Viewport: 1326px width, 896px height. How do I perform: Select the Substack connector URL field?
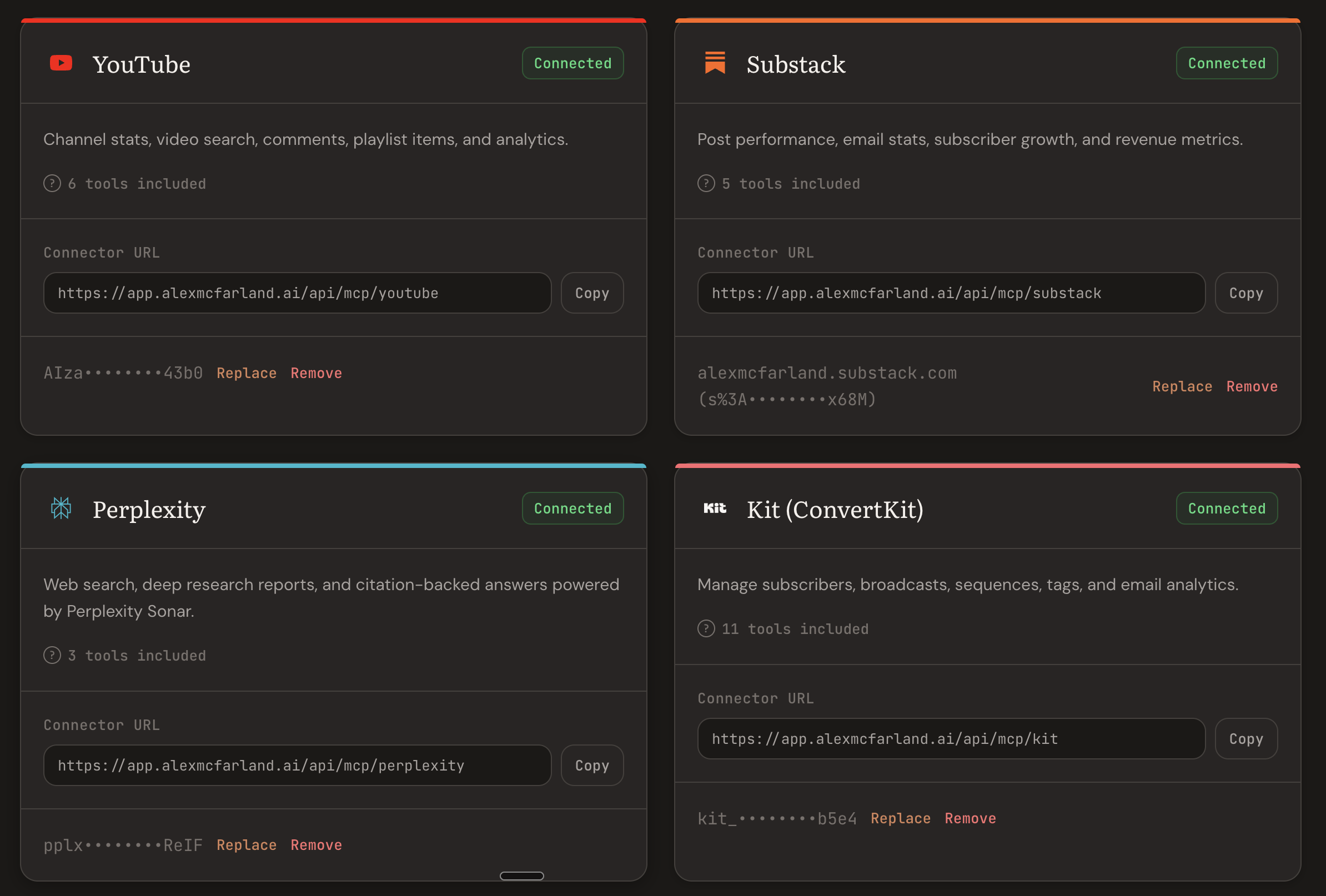(951, 293)
